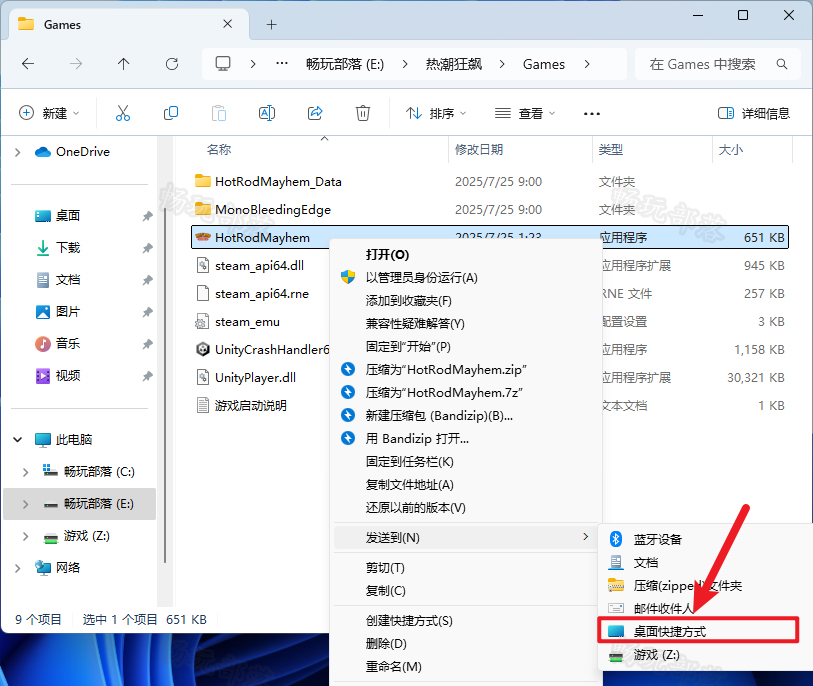This screenshot has height=686, width=813.
Task: Choose 创建快捷方式(S)
Action: click(x=409, y=621)
